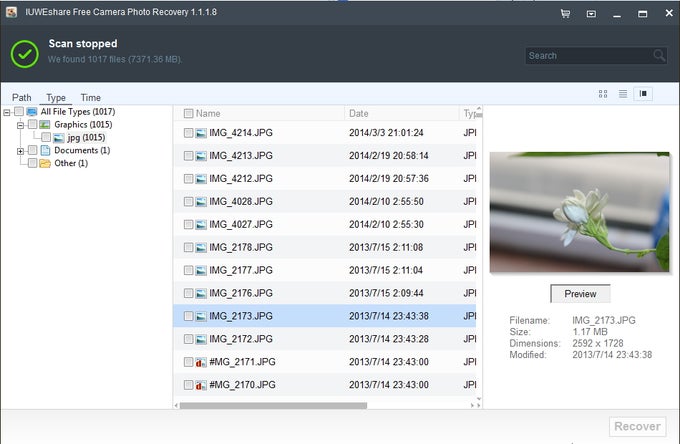Sort files by Type column header
This screenshot has width=680, height=444.
(x=468, y=114)
